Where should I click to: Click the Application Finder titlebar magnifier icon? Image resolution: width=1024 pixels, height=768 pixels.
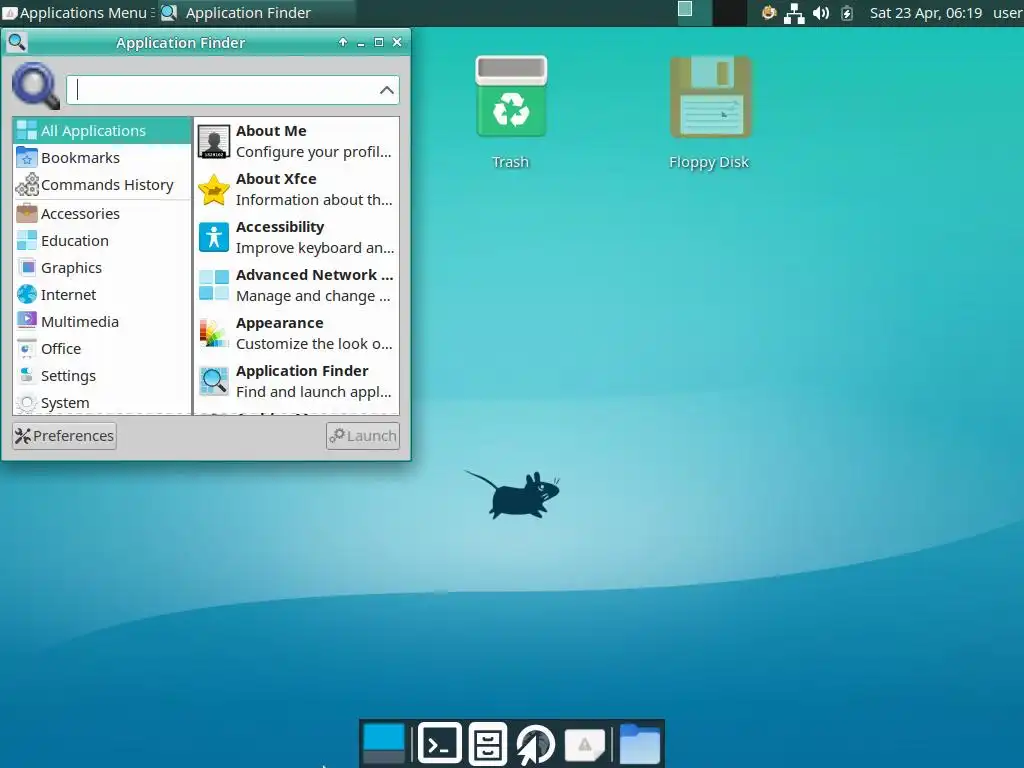pos(17,42)
